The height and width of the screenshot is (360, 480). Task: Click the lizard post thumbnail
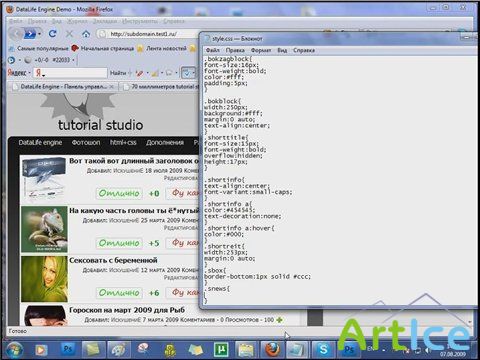pyautogui.click(x=44, y=229)
